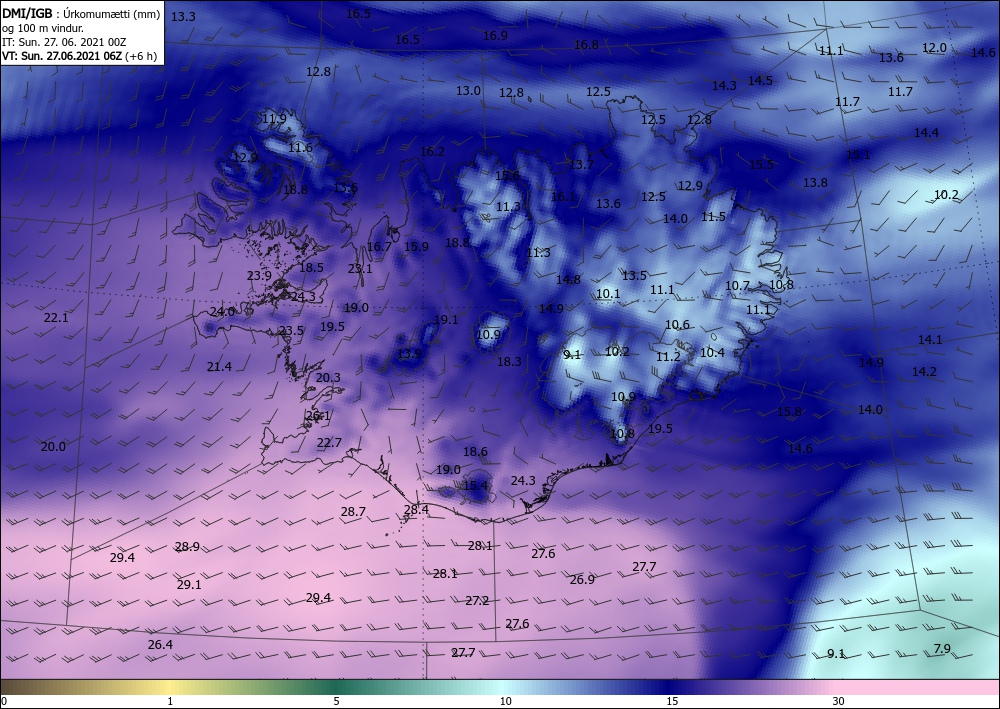Click the map value 26.4

tap(160, 645)
